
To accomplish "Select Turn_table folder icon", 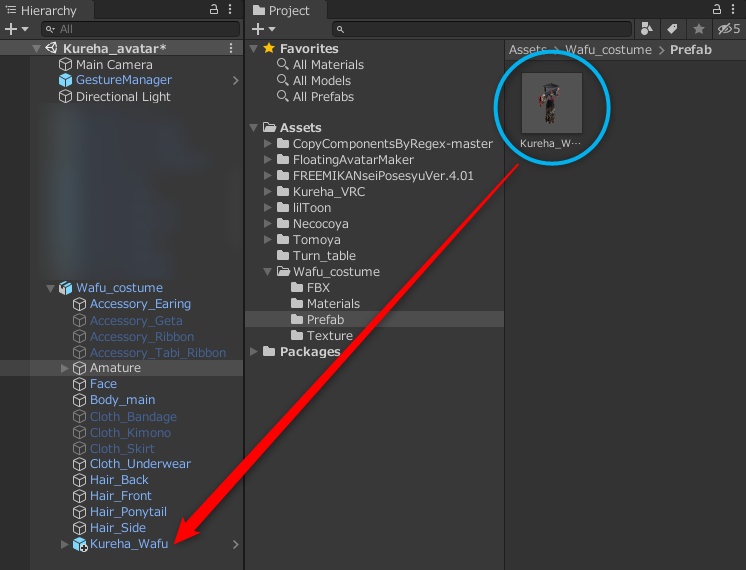I will click(283, 255).
